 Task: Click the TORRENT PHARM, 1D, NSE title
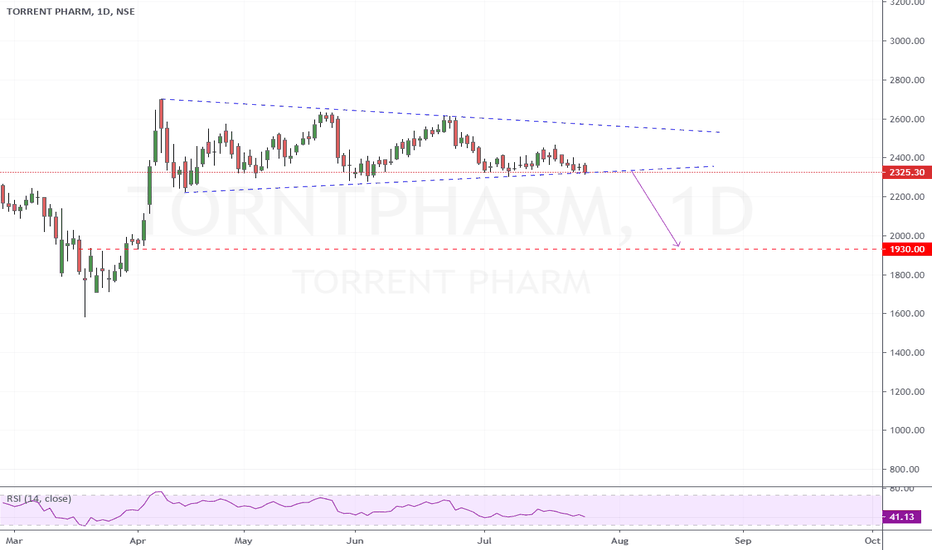(x=71, y=11)
